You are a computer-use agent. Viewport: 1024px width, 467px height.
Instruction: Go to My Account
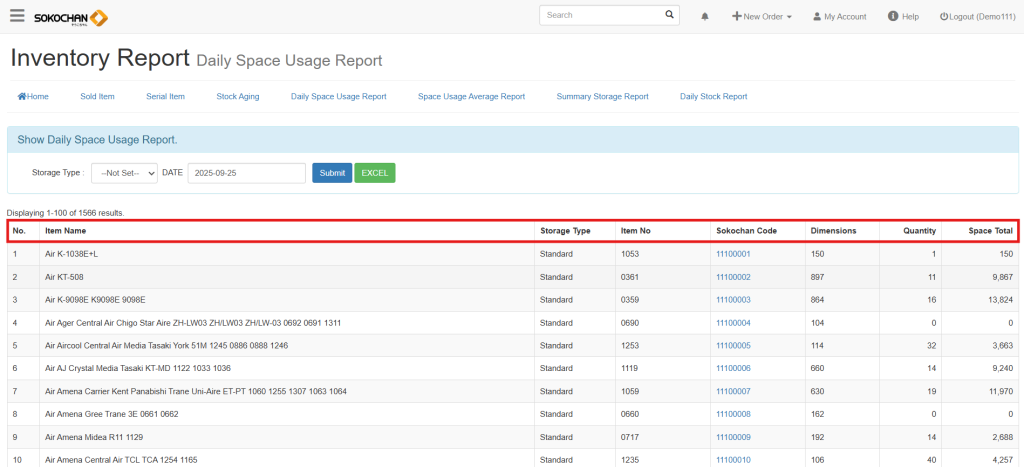point(839,17)
